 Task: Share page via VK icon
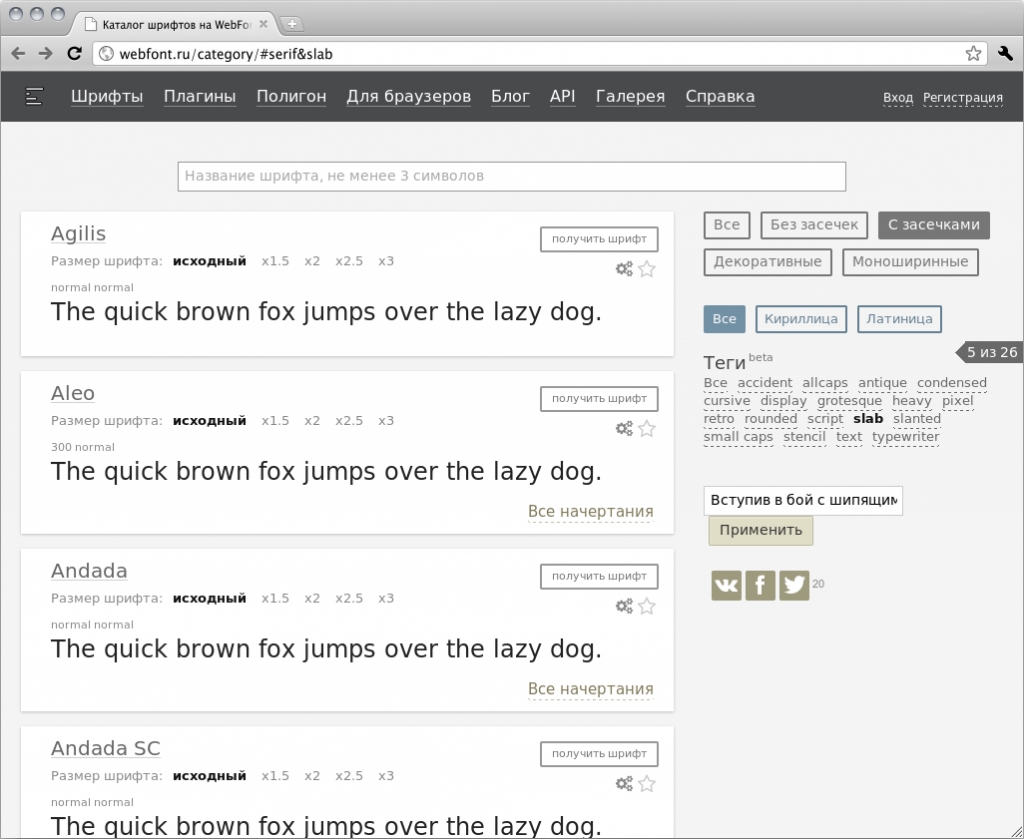[x=727, y=585]
